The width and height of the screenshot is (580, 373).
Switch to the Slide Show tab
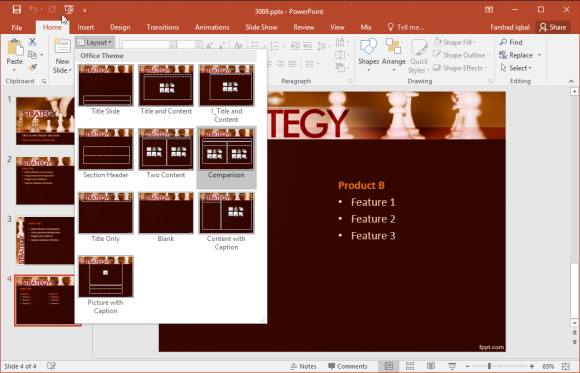261,27
